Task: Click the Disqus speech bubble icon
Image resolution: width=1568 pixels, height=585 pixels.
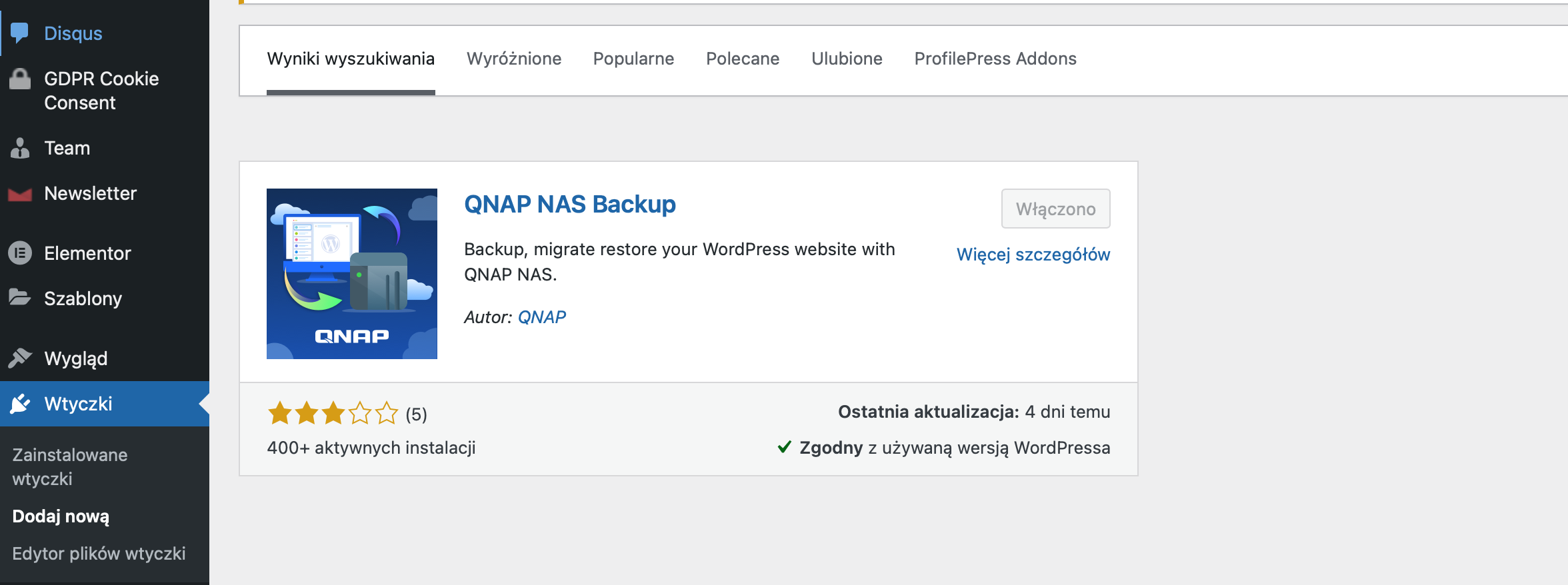Action: 20,33
